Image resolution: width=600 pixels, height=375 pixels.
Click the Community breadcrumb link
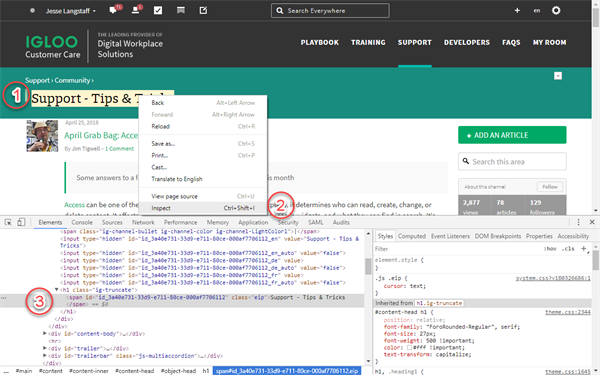(72, 80)
